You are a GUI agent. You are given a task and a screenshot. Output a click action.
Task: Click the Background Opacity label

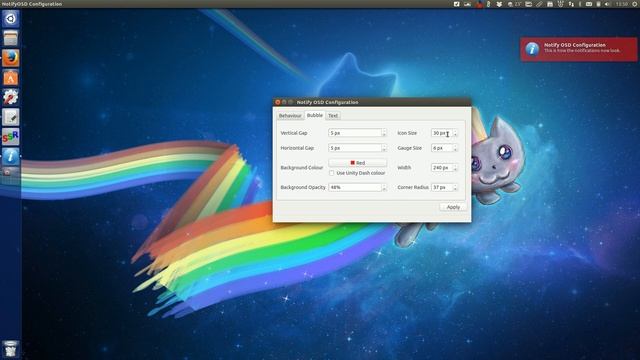pyautogui.click(x=303, y=187)
